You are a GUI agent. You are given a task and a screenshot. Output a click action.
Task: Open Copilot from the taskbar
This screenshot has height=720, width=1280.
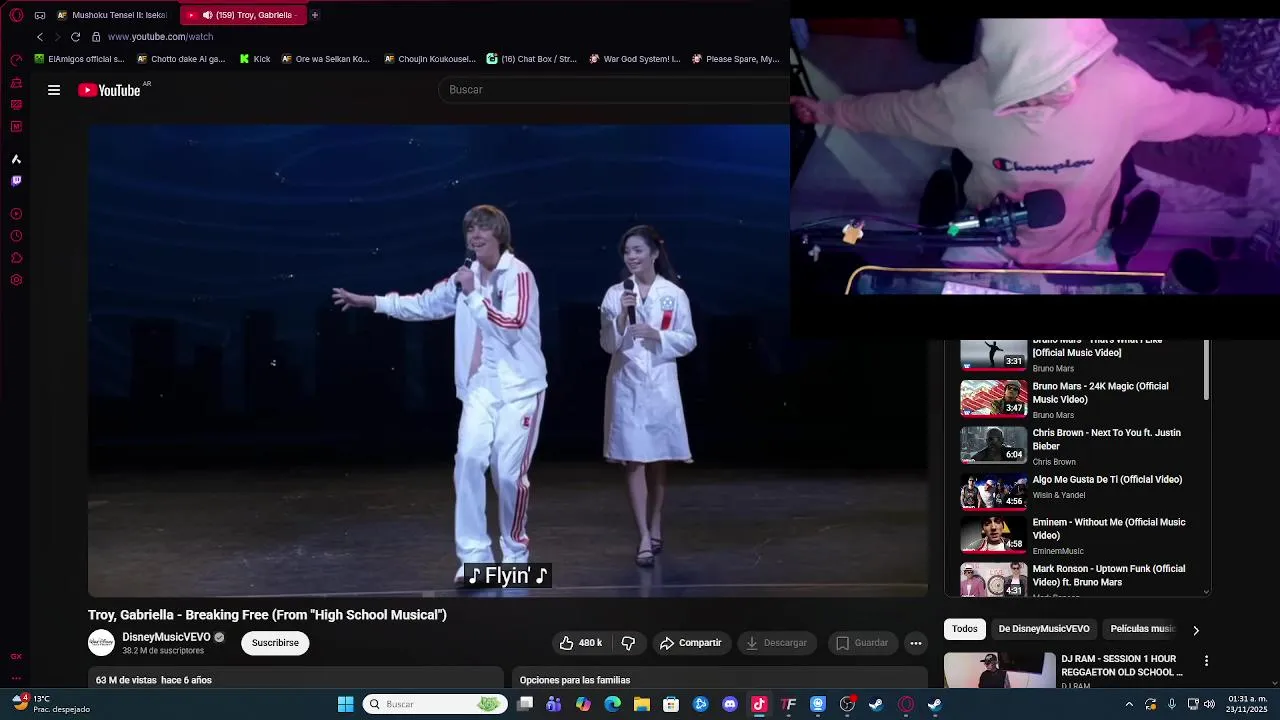coord(584,704)
